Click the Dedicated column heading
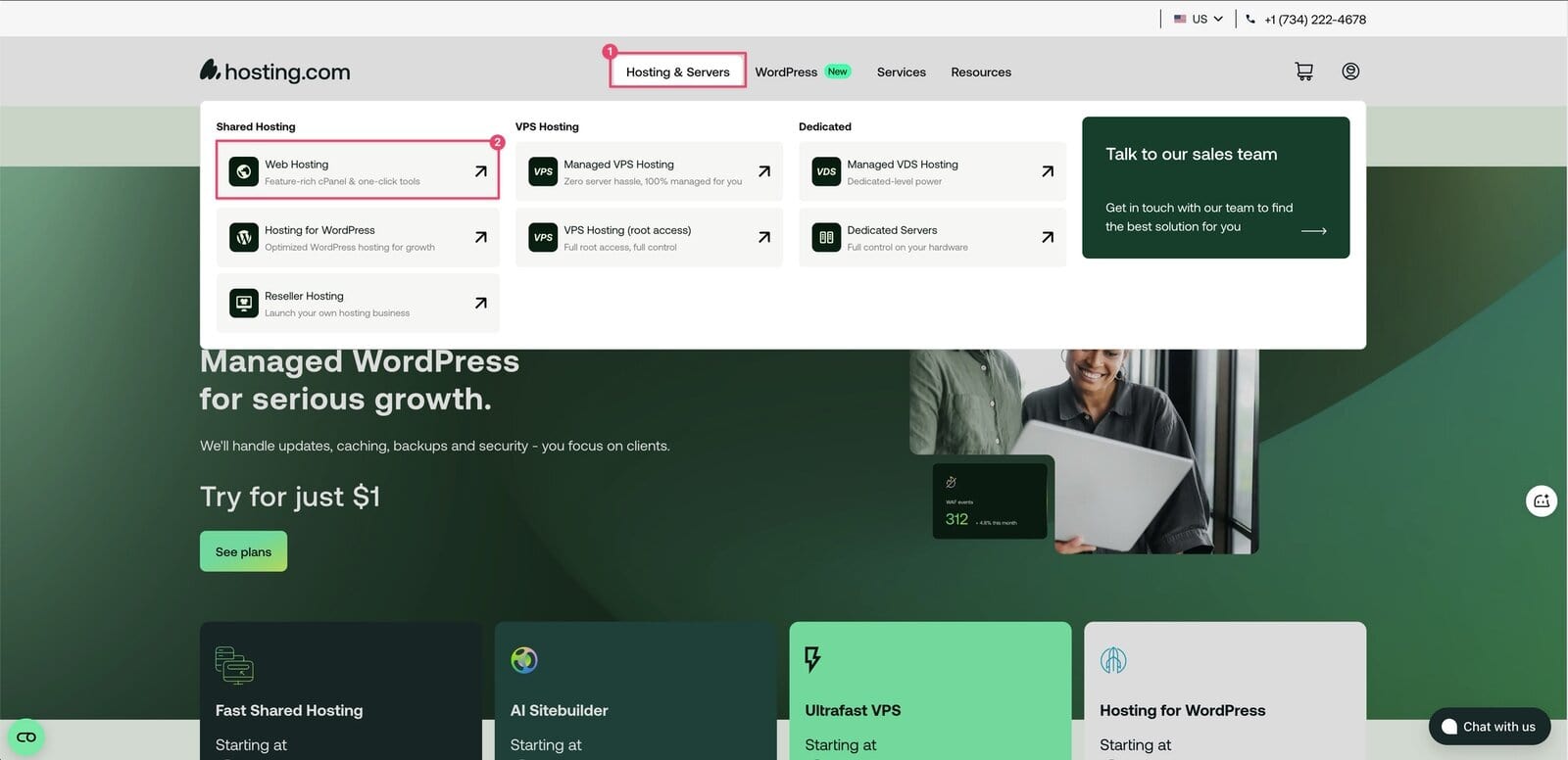Screen dimensions: 1568x760 tap(825, 126)
